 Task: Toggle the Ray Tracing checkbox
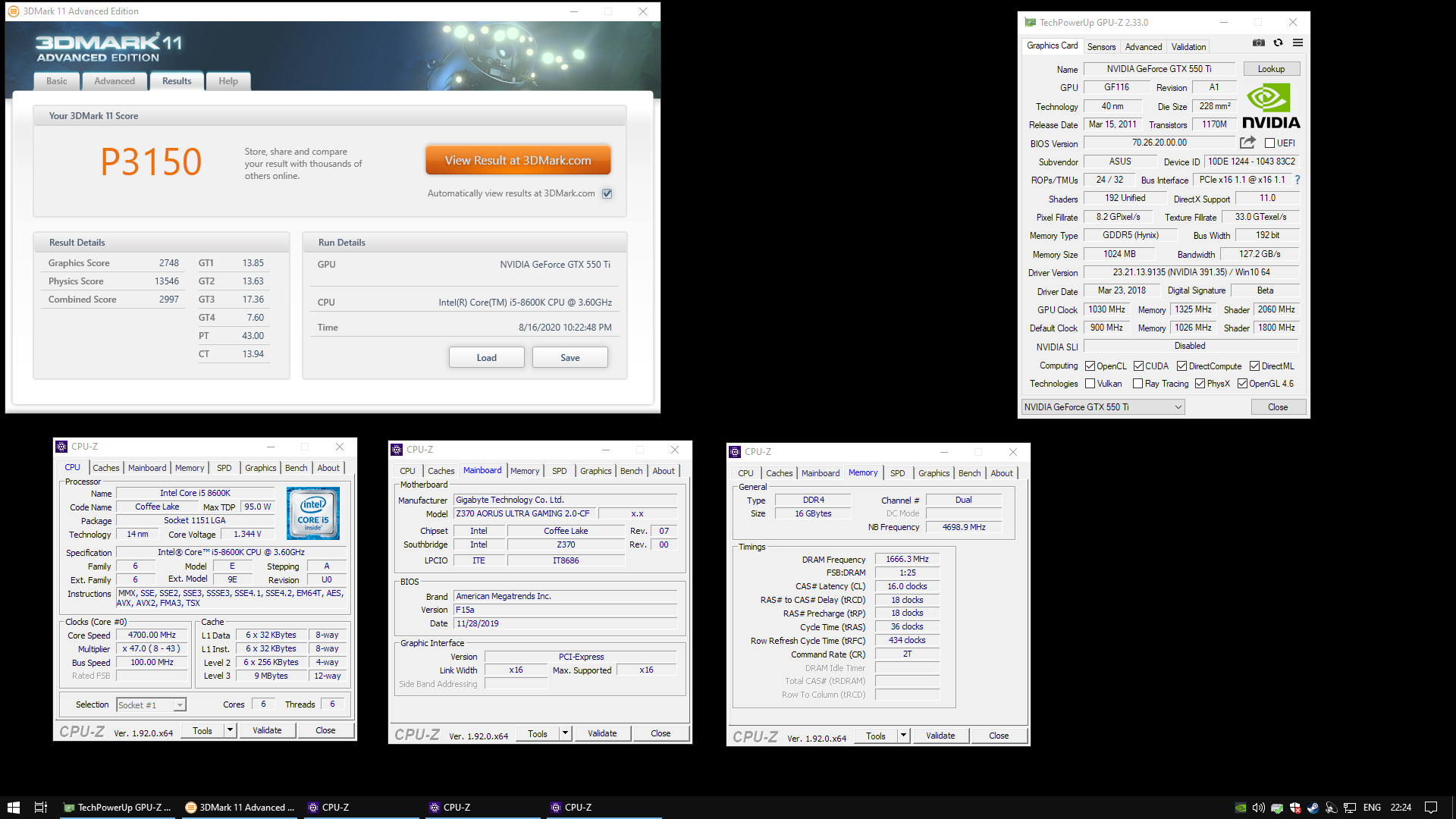(x=1137, y=384)
